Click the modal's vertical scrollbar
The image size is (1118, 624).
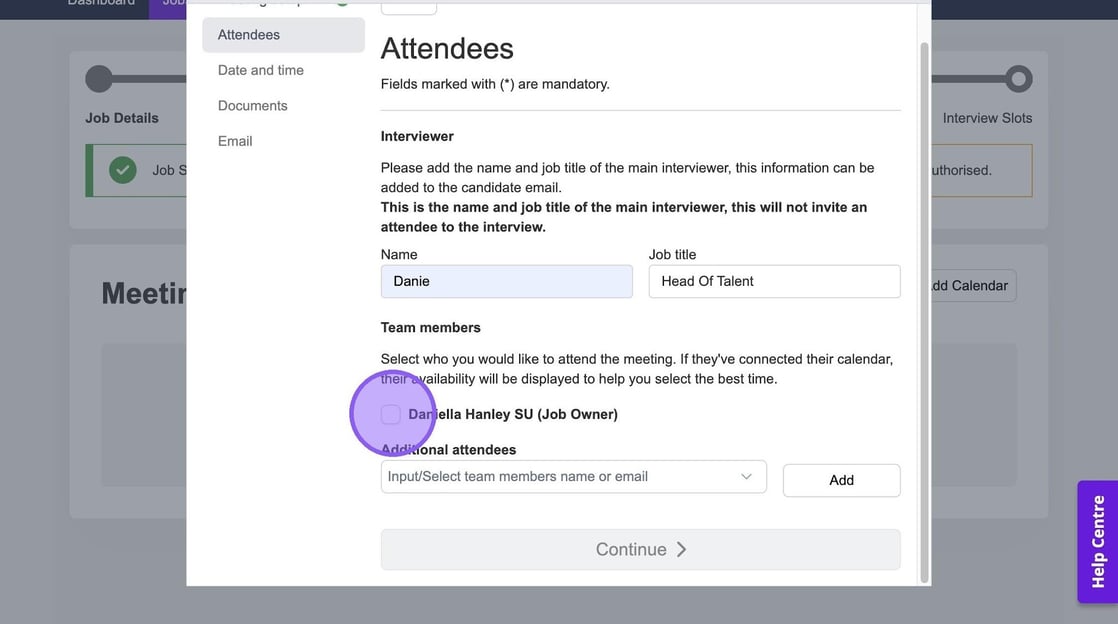tap(924, 300)
